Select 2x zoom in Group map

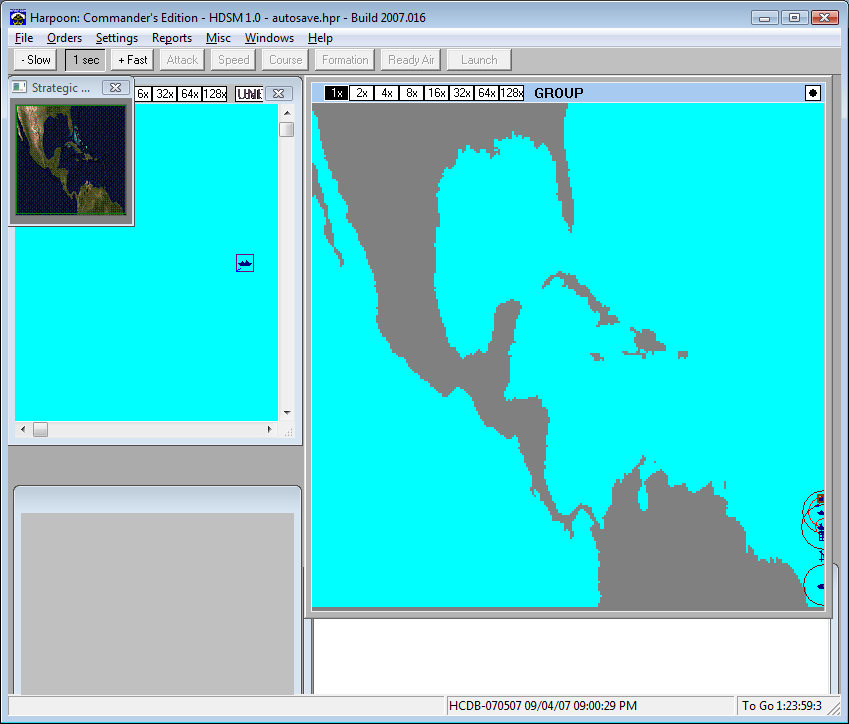[x=362, y=93]
